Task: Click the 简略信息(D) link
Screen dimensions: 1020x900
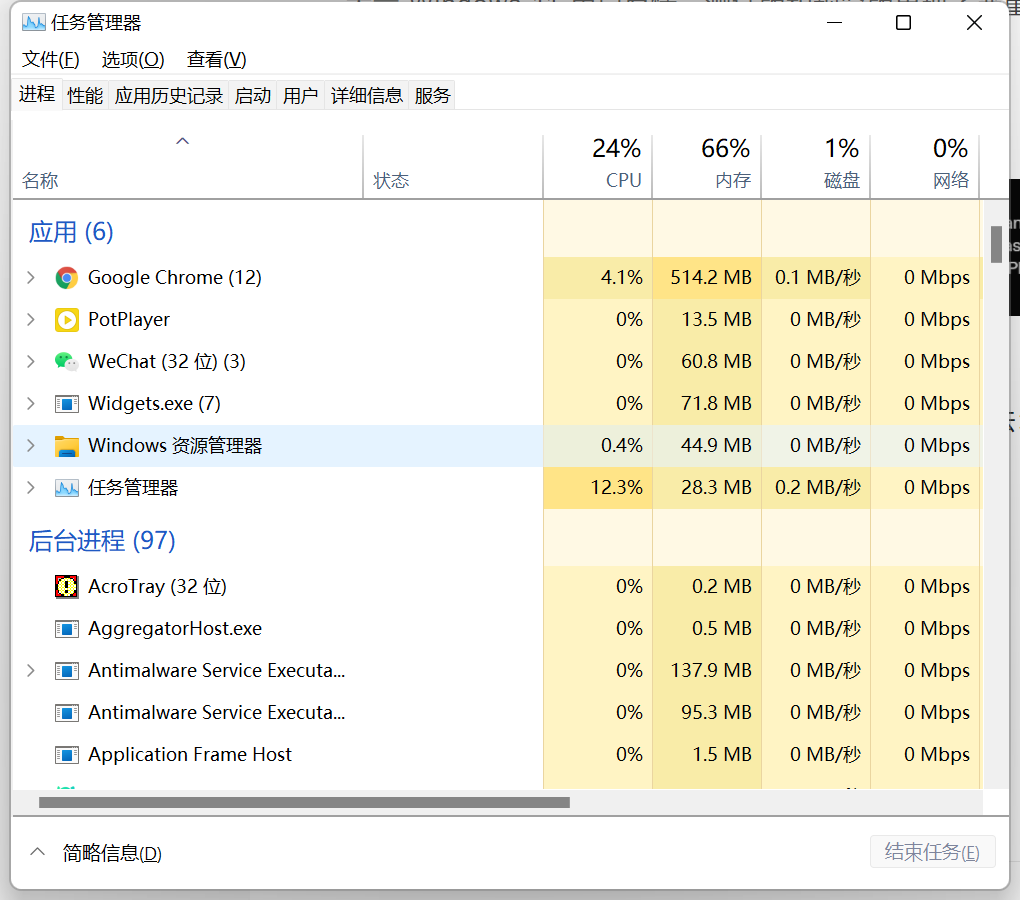Action: click(112, 853)
